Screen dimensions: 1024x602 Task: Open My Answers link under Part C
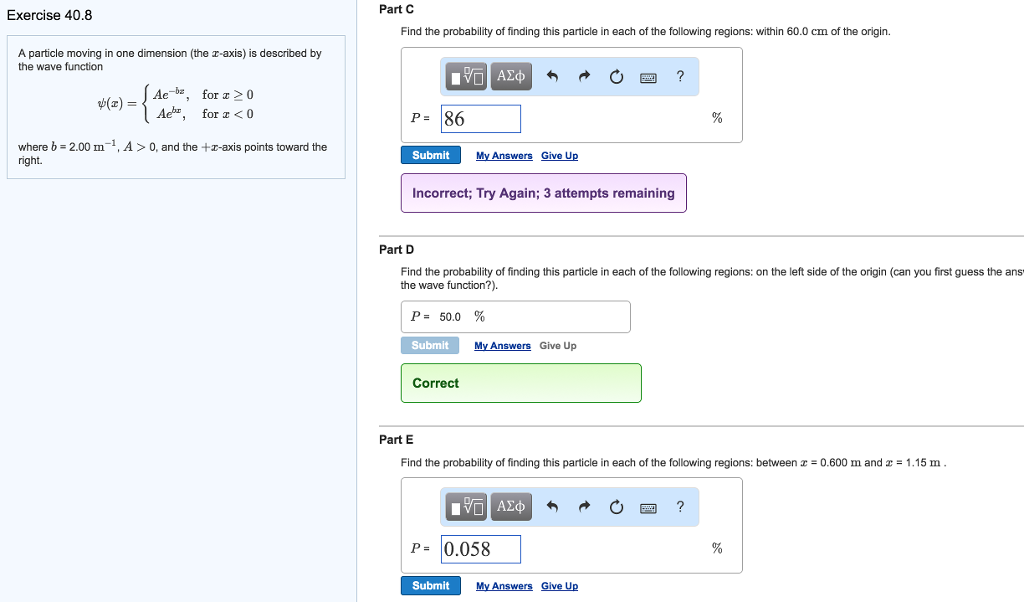tap(504, 156)
